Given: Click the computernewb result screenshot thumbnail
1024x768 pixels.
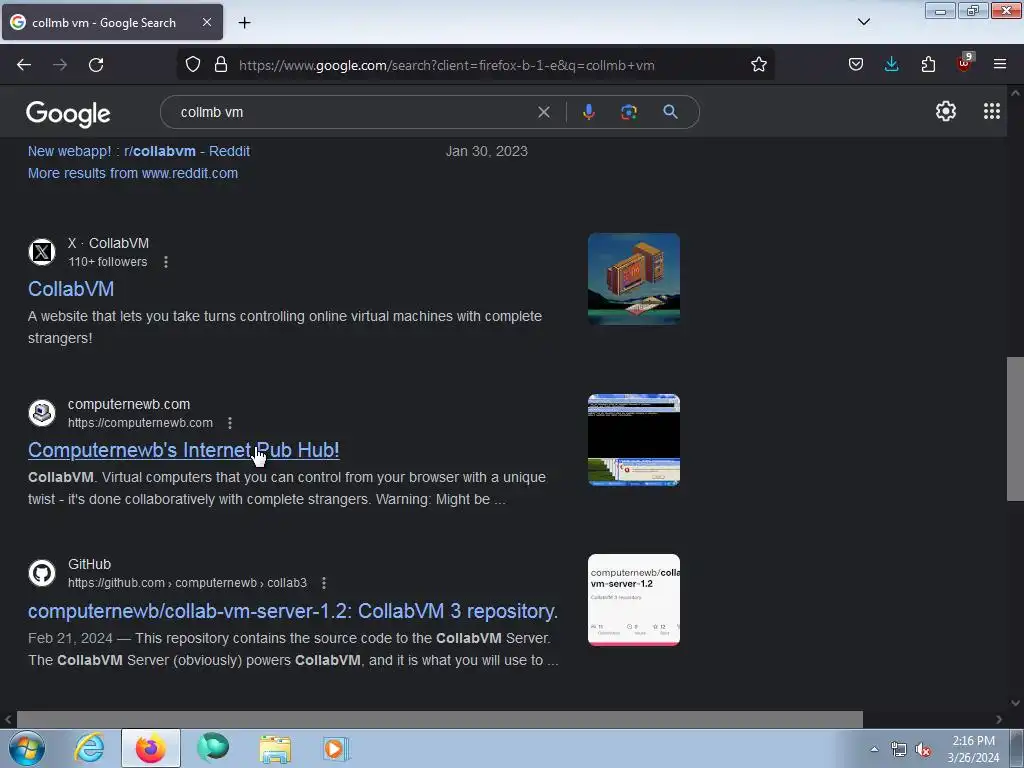Looking at the screenshot, I should click(633, 440).
